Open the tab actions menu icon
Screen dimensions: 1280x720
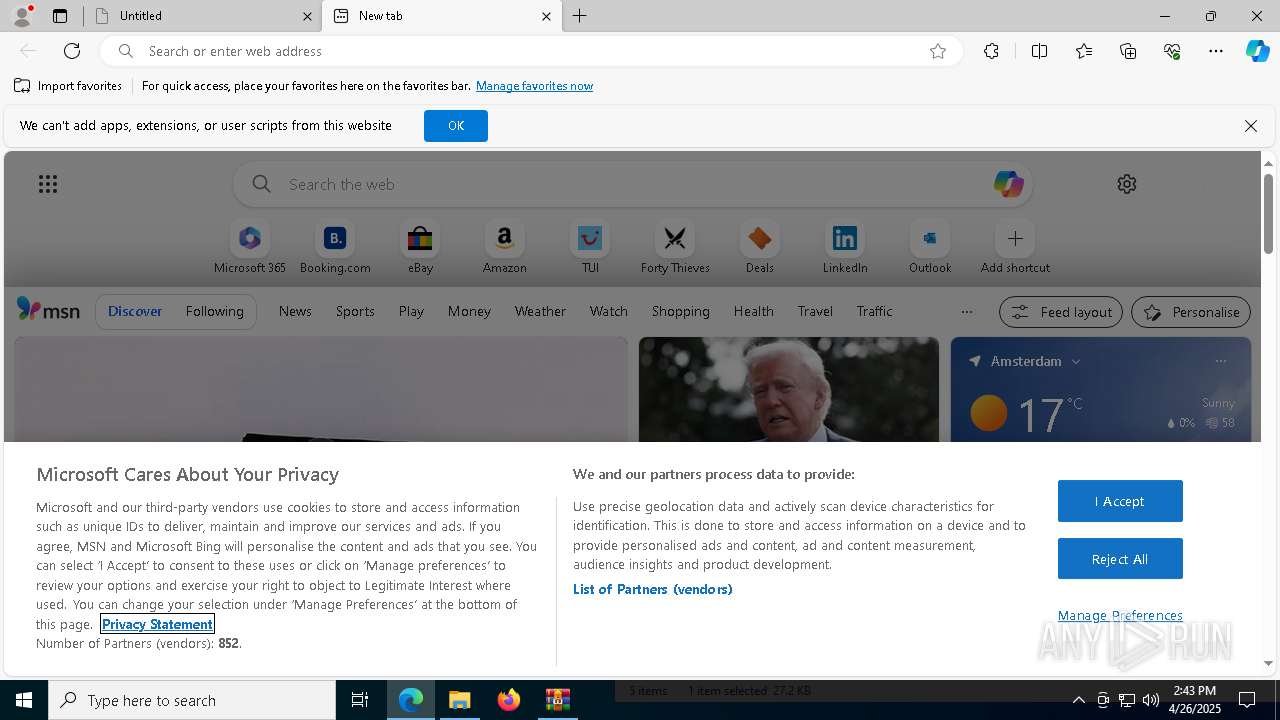(x=60, y=16)
